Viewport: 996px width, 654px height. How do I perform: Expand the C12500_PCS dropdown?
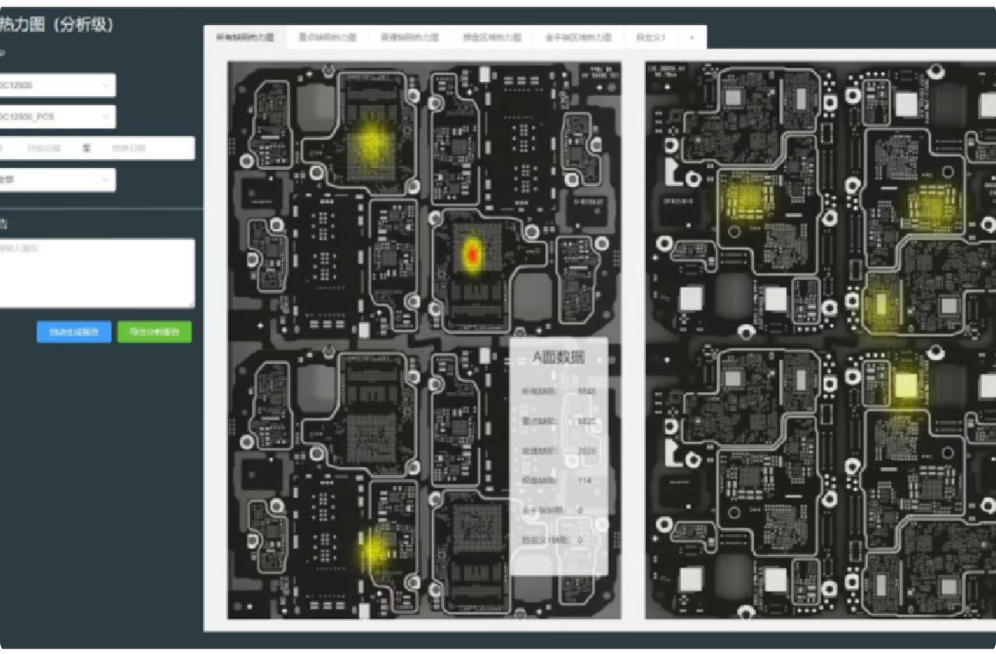[x=57, y=117]
